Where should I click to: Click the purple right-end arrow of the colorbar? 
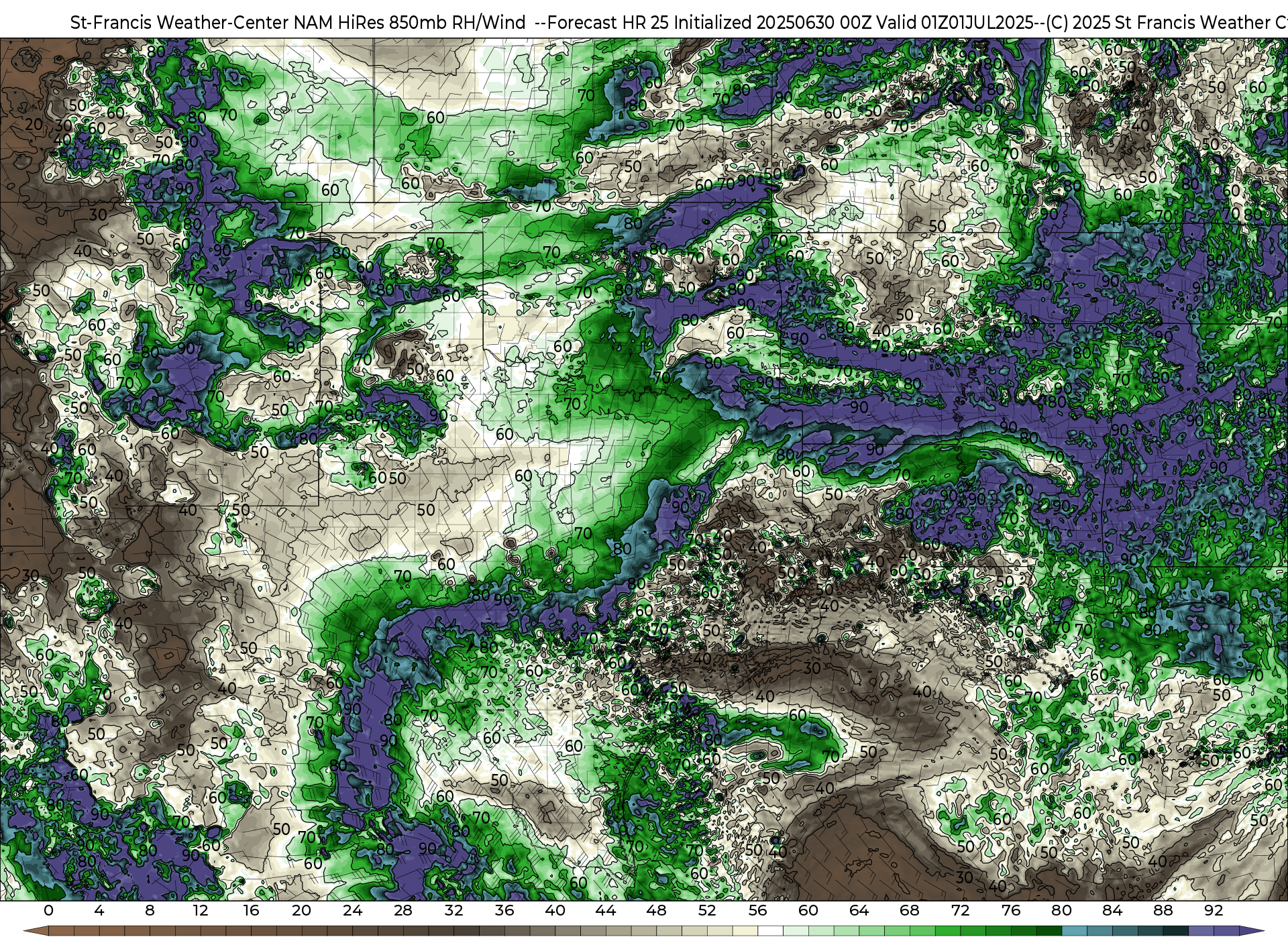(x=1250, y=932)
